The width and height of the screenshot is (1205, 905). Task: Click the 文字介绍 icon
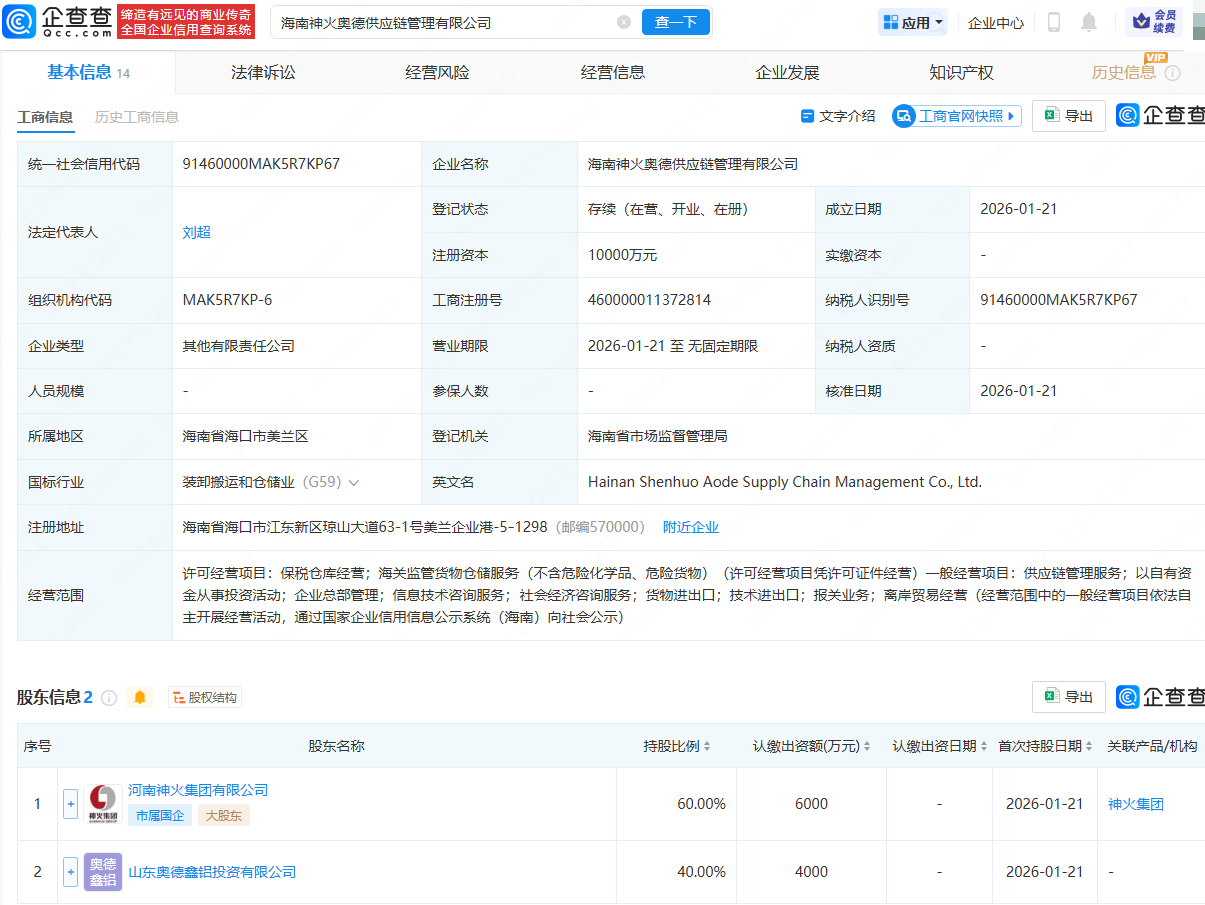810,115
